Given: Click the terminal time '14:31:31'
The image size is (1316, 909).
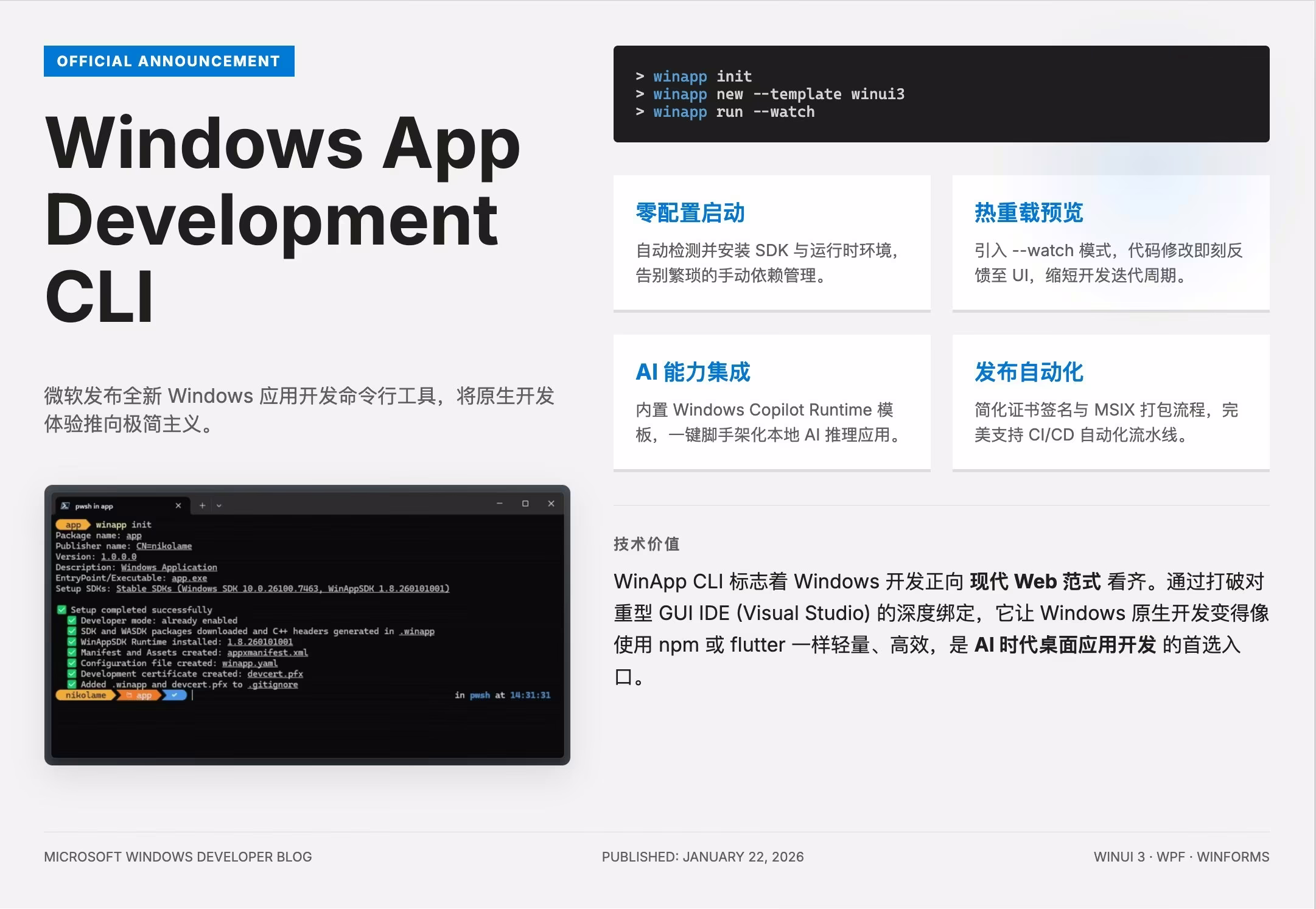Looking at the screenshot, I should tap(530, 695).
